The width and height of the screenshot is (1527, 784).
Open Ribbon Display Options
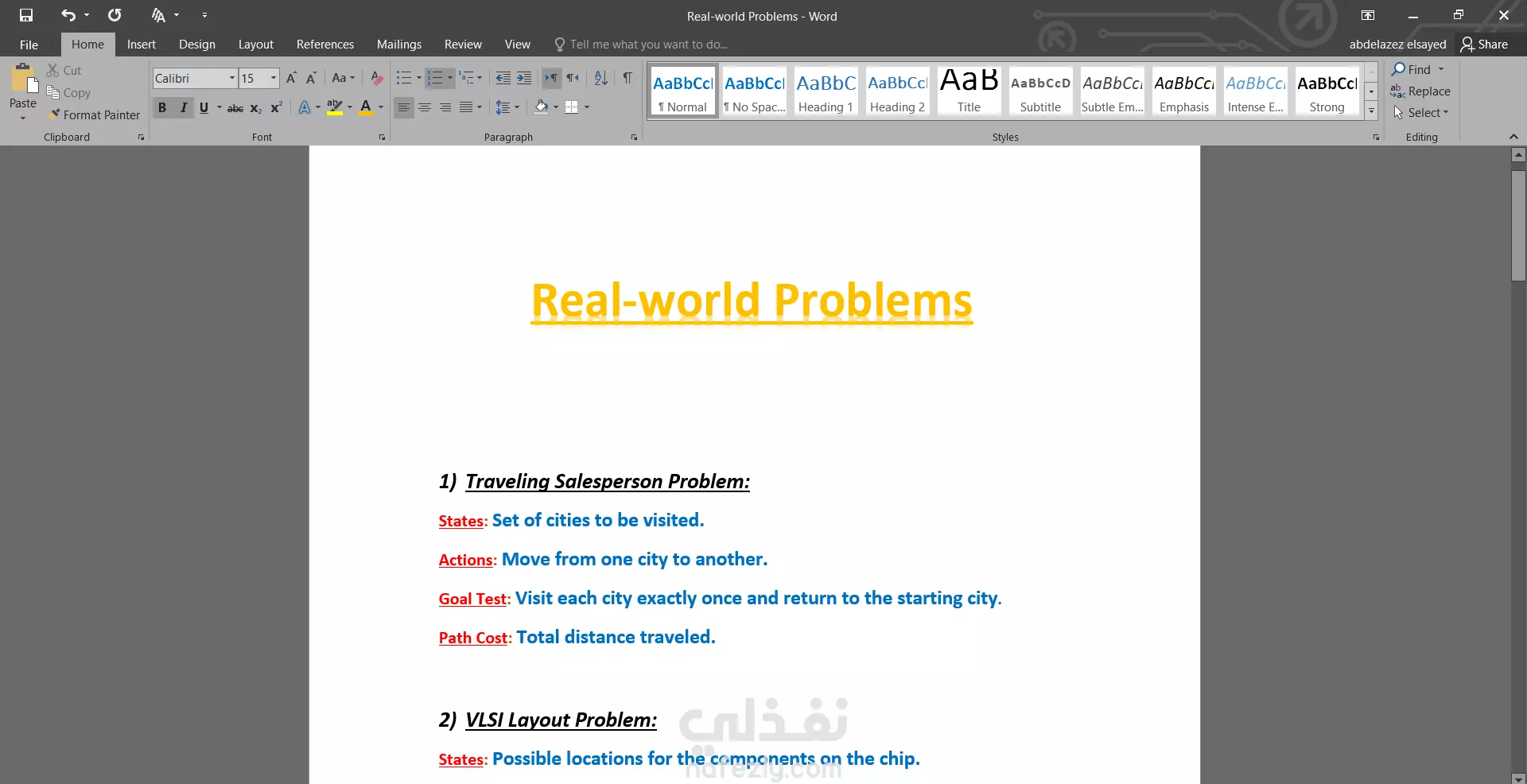(1368, 15)
